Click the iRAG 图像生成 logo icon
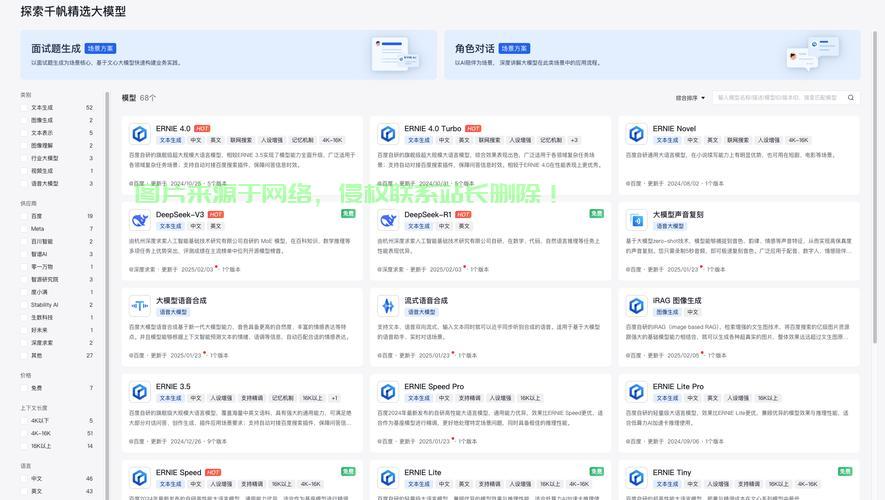This screenshot has width=885, height=500. click(x=636, y=306)
